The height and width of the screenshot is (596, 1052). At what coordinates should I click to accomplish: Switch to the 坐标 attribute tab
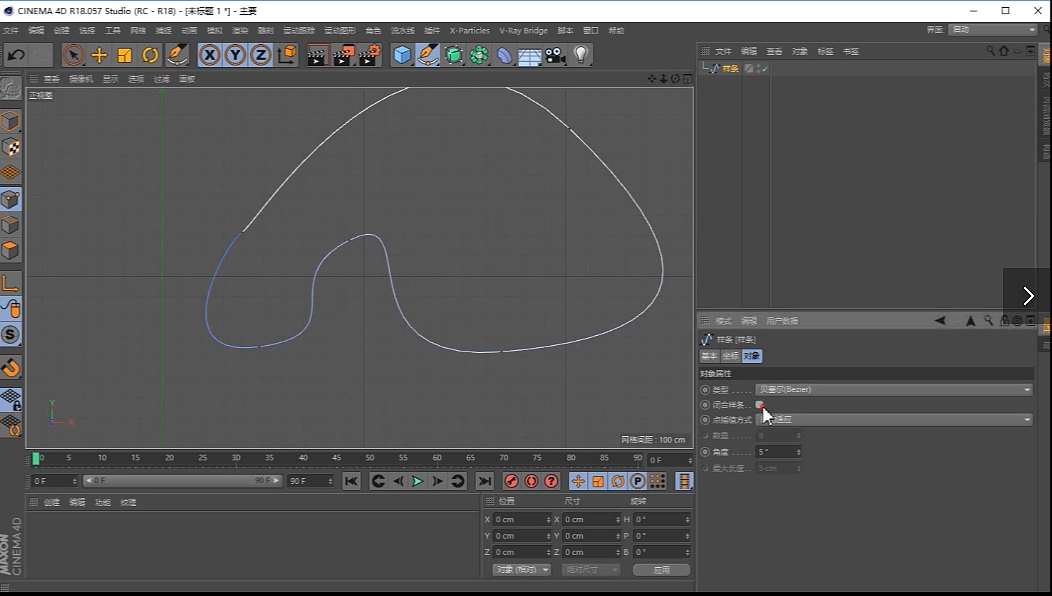[730, 356]
